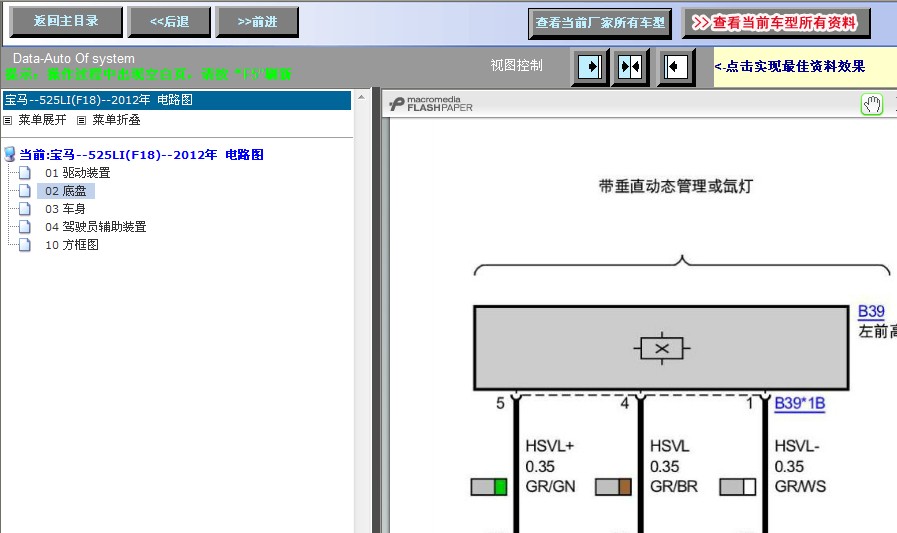The height and width of the screenshot is (533, 897).
Task: Open tree item 04 驾驶员辅助装置
Action: [96, 226]
